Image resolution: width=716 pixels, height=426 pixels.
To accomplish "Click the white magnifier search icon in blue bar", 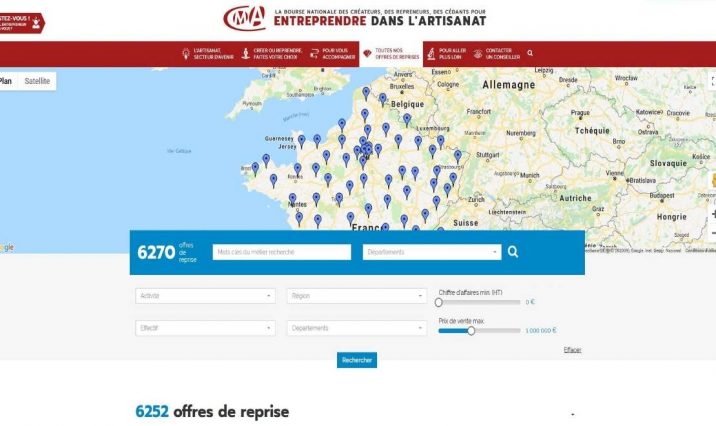I will 513,252.
